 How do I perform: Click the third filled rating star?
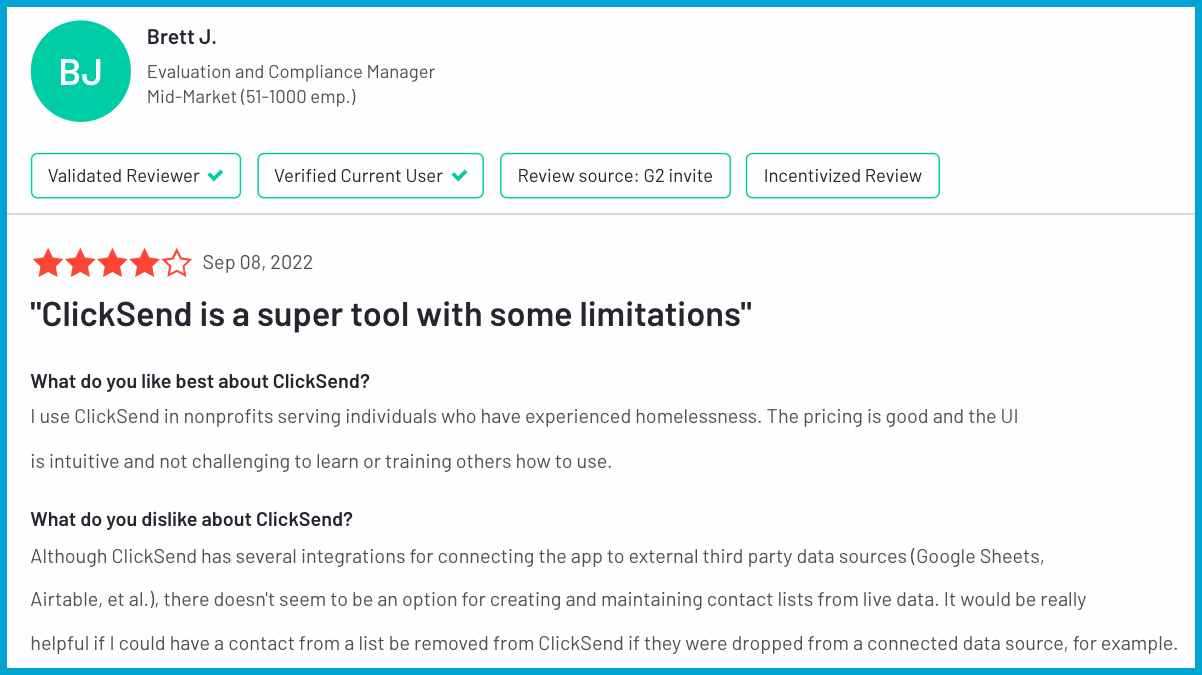click(x=112, y=263)
